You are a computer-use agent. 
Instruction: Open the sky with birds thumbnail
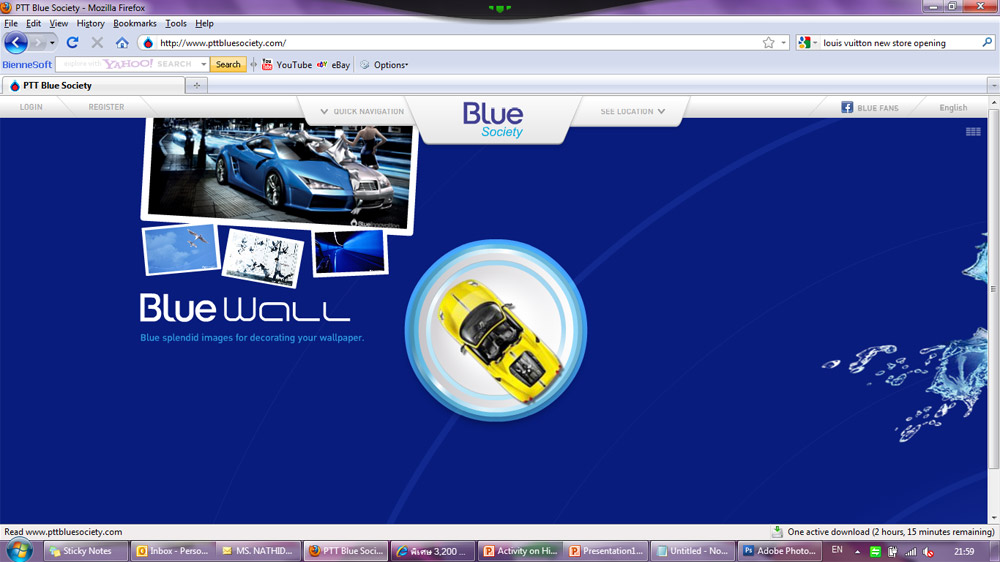point(181,250)
